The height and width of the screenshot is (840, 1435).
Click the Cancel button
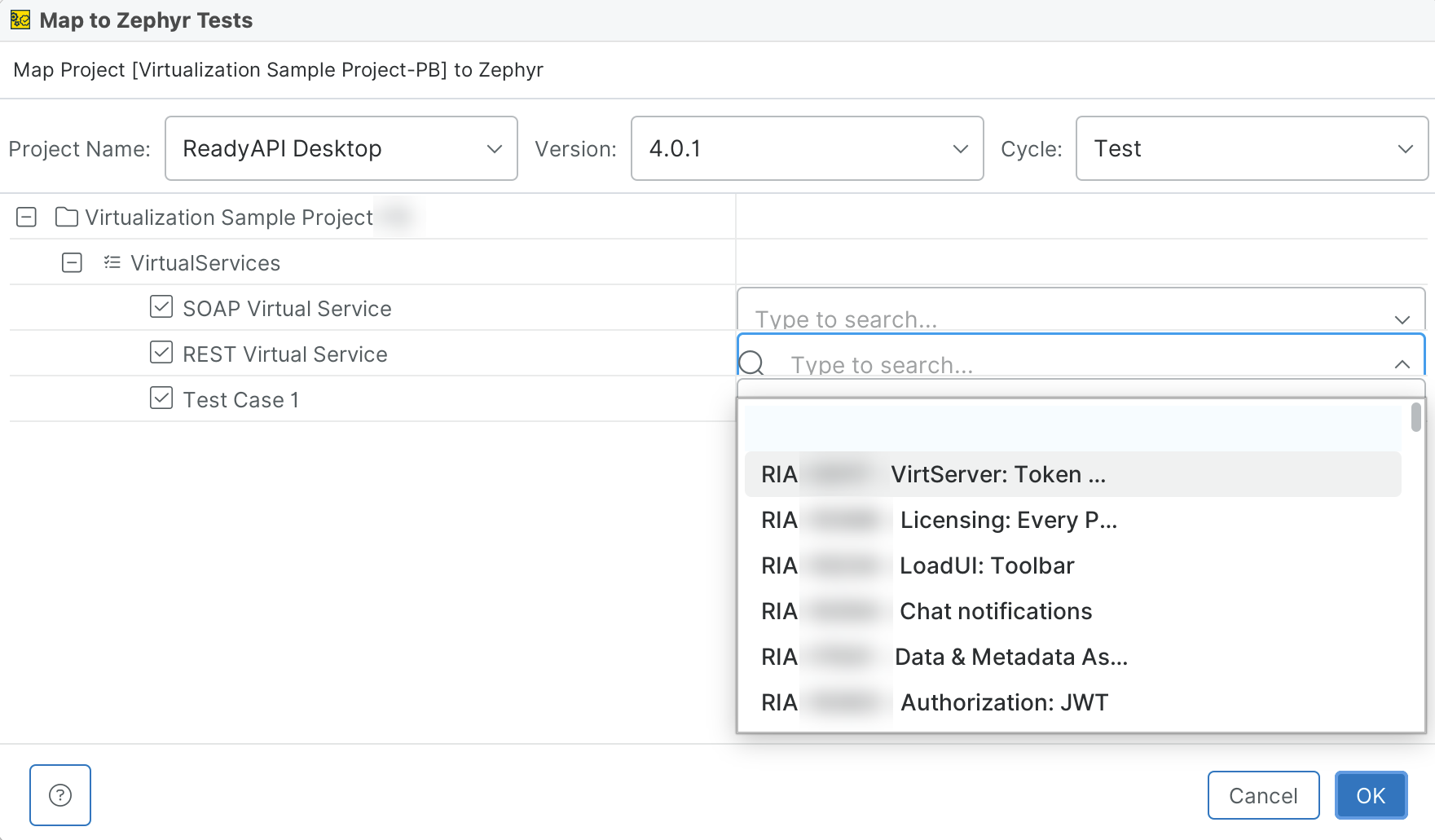(1263, 795)
